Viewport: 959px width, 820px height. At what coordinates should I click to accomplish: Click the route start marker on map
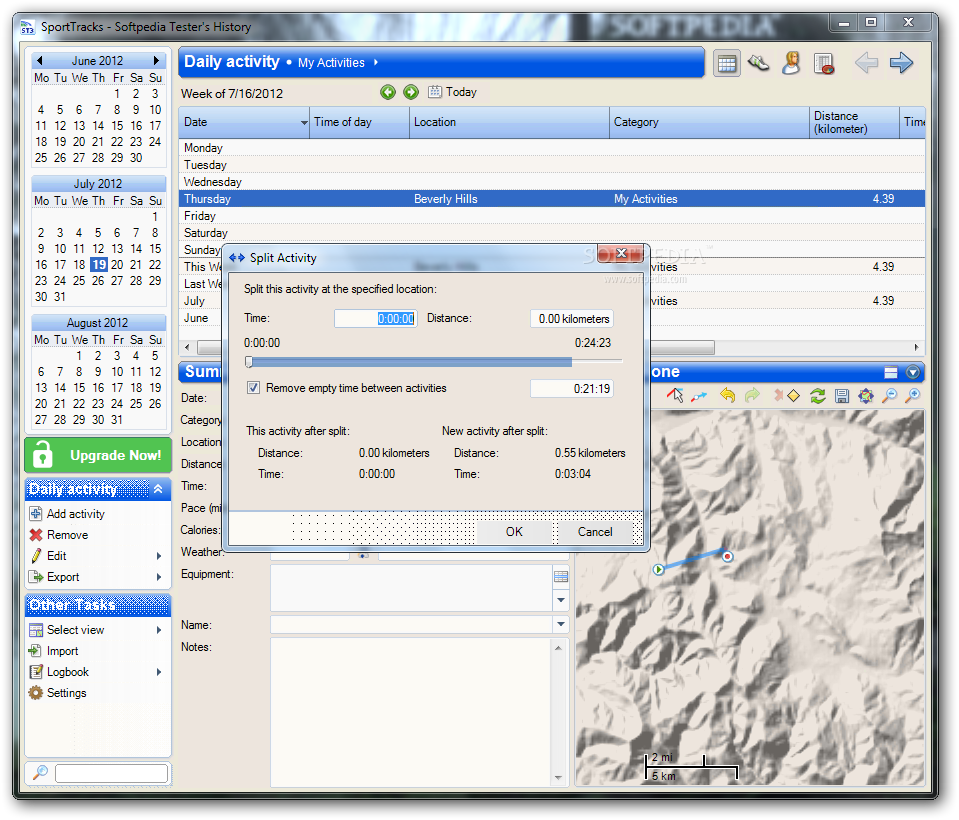(659, 570)
